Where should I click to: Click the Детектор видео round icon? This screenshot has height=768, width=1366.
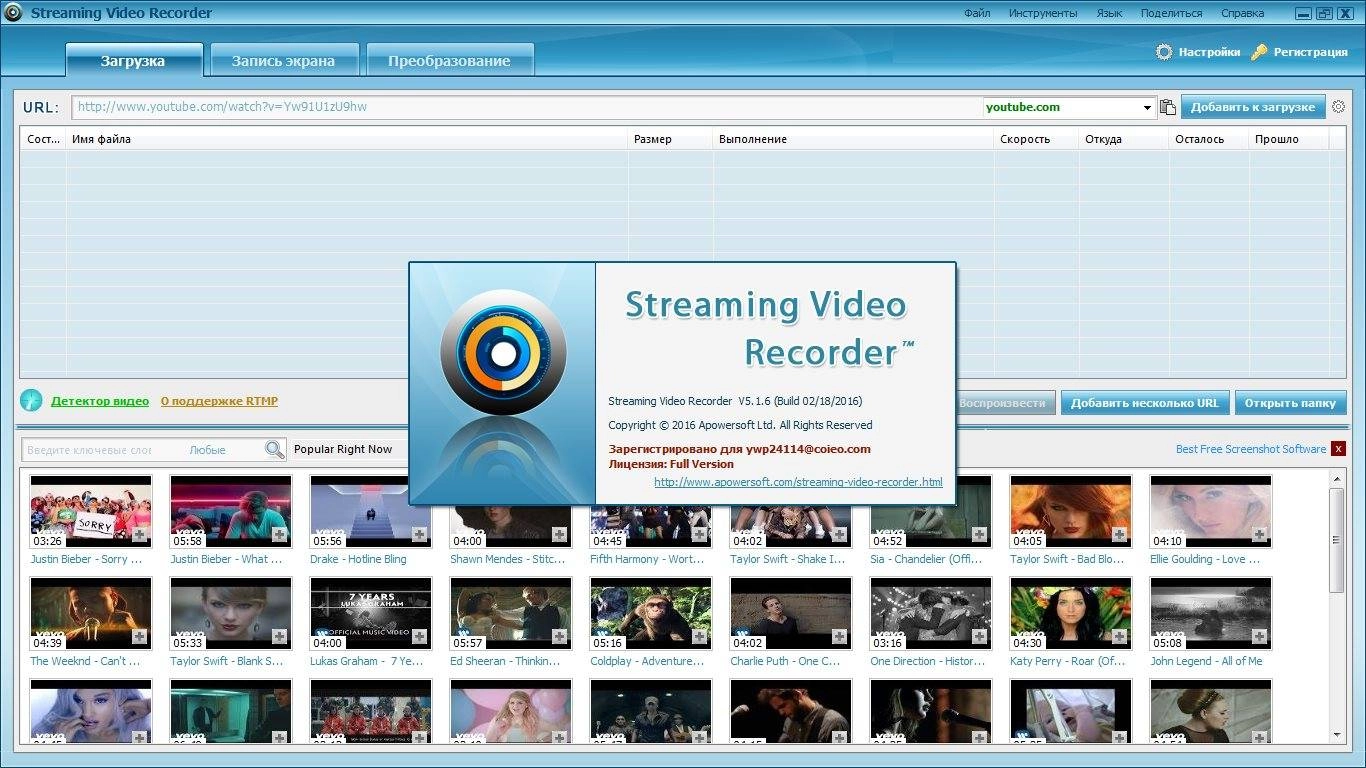[x=31, y=401]
